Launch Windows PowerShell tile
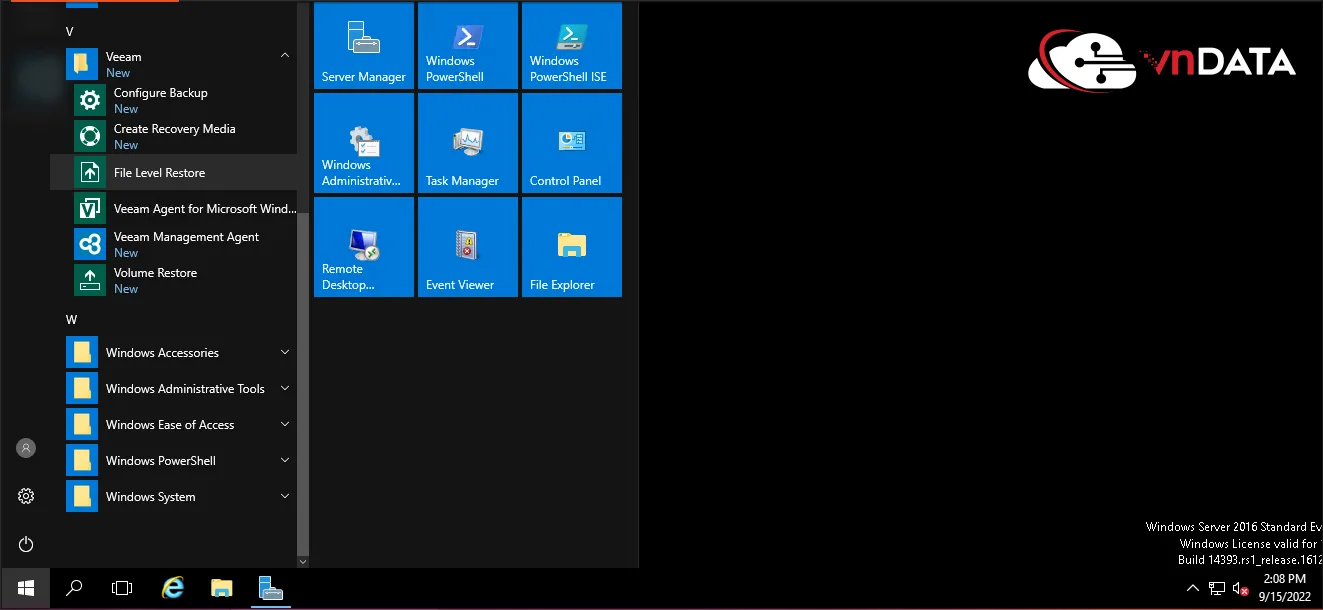 468,45
